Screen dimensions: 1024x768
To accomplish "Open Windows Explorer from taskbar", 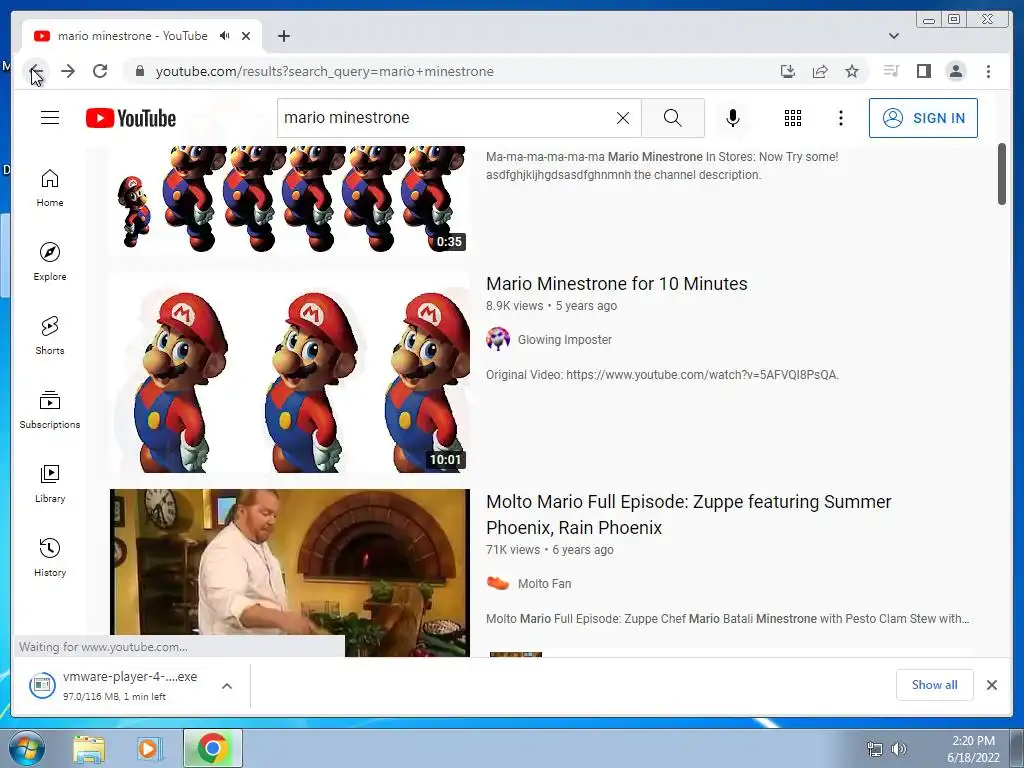I will [x=89, y=748].
